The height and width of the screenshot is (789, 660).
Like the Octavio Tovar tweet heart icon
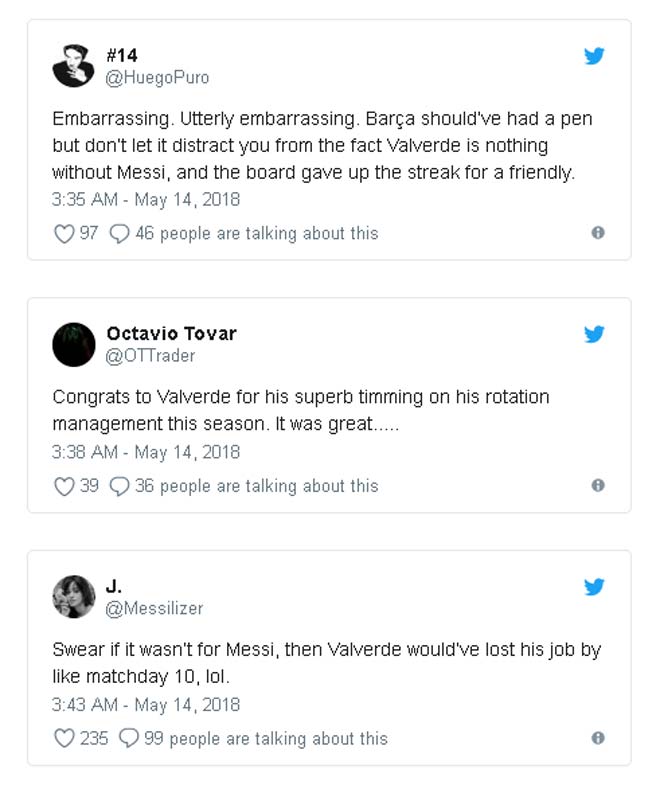64,486
